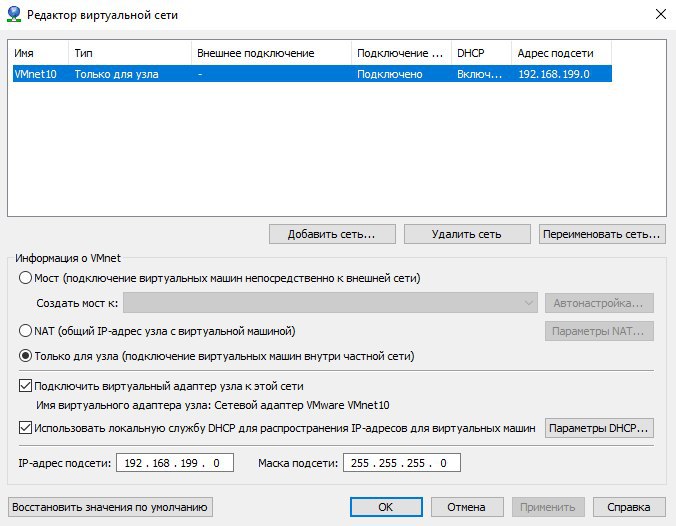Click the Добавить сеть button
This screenshot has width=676, height=526.
[x=332, y=234]
